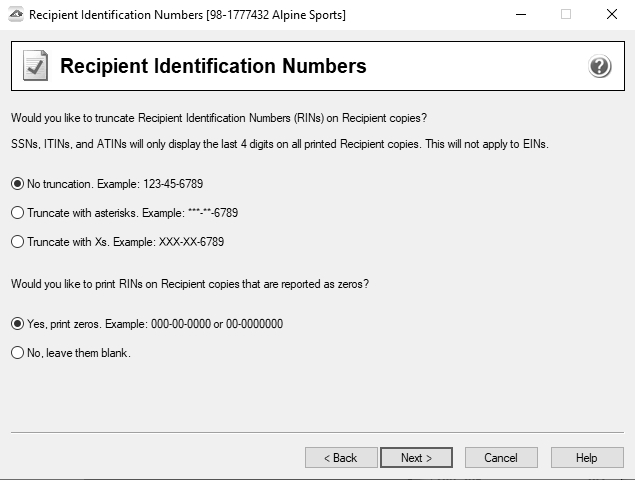This screenshot has height=480, width=635.
Task: Click the application icon in title bar
Action: pyautogui.click(x=14, y=14)
